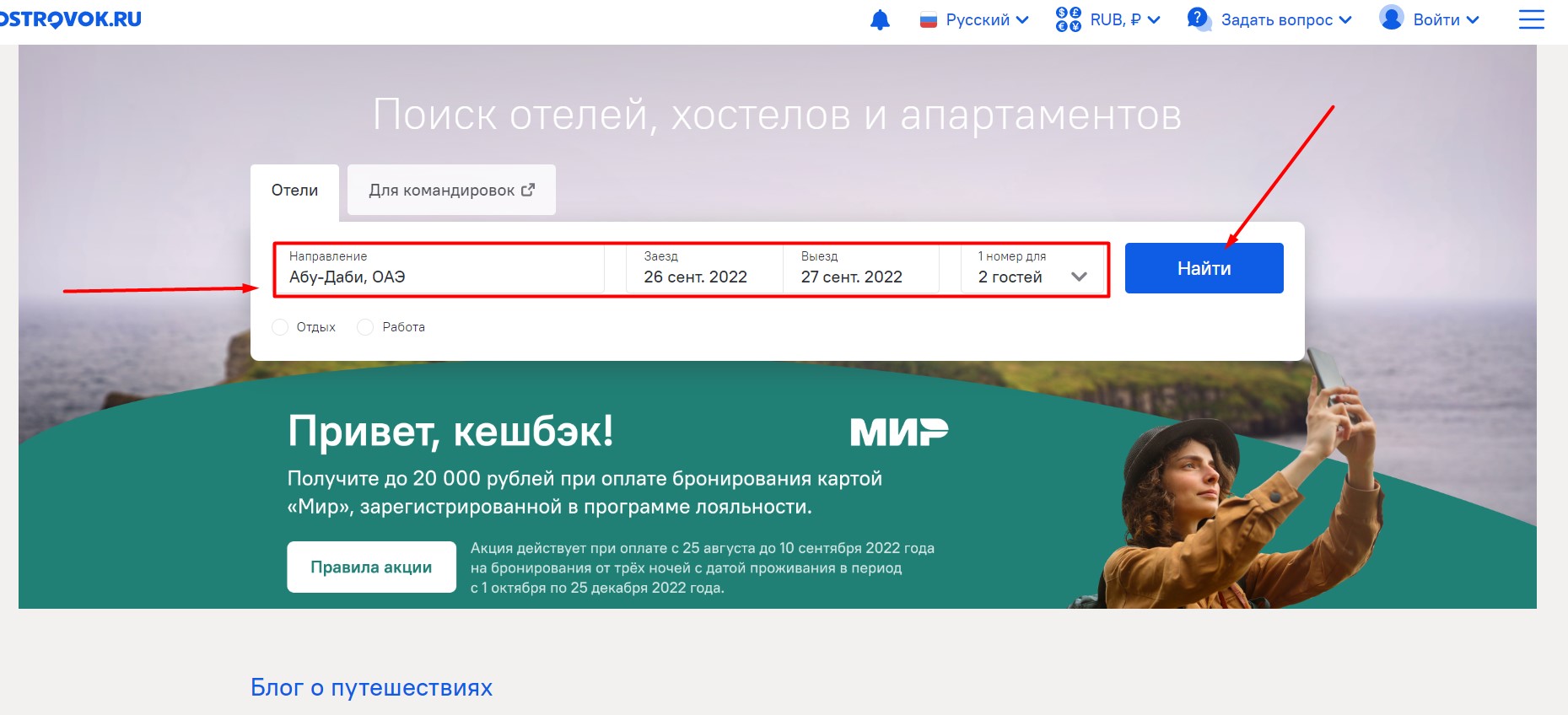Viewport: 1568px width, 715px height.
Task: Expand the Войти login dropdown
Action: click(x=1446, y=20)
